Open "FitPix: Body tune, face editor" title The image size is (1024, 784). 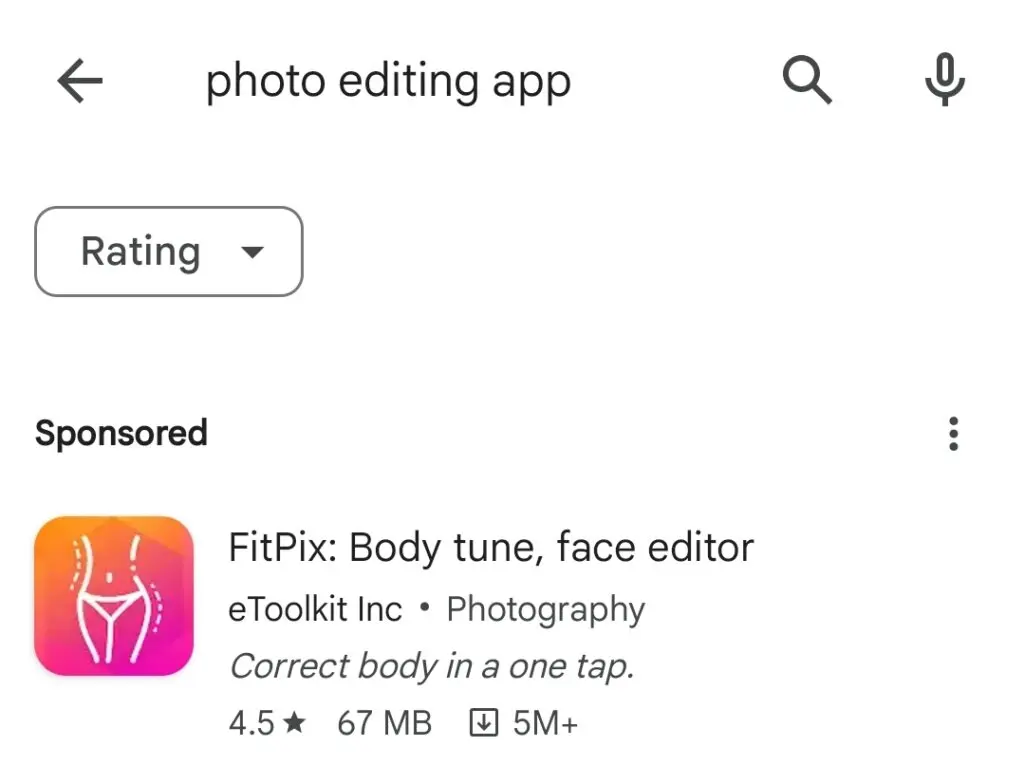pos(491,547)
